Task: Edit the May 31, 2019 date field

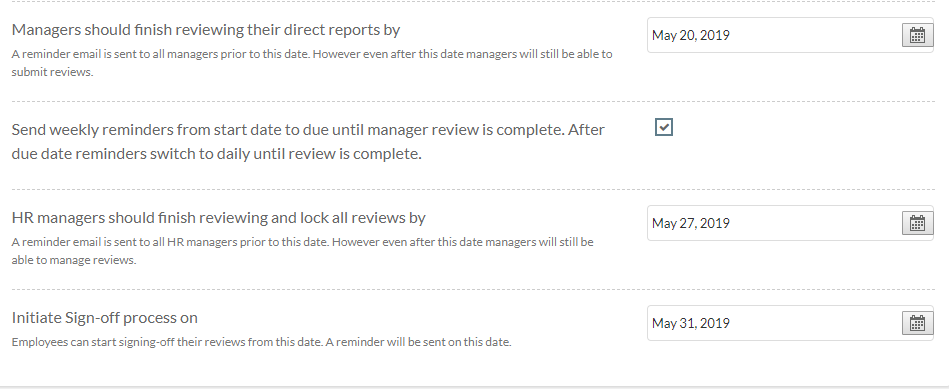Action: click(774, 323)
